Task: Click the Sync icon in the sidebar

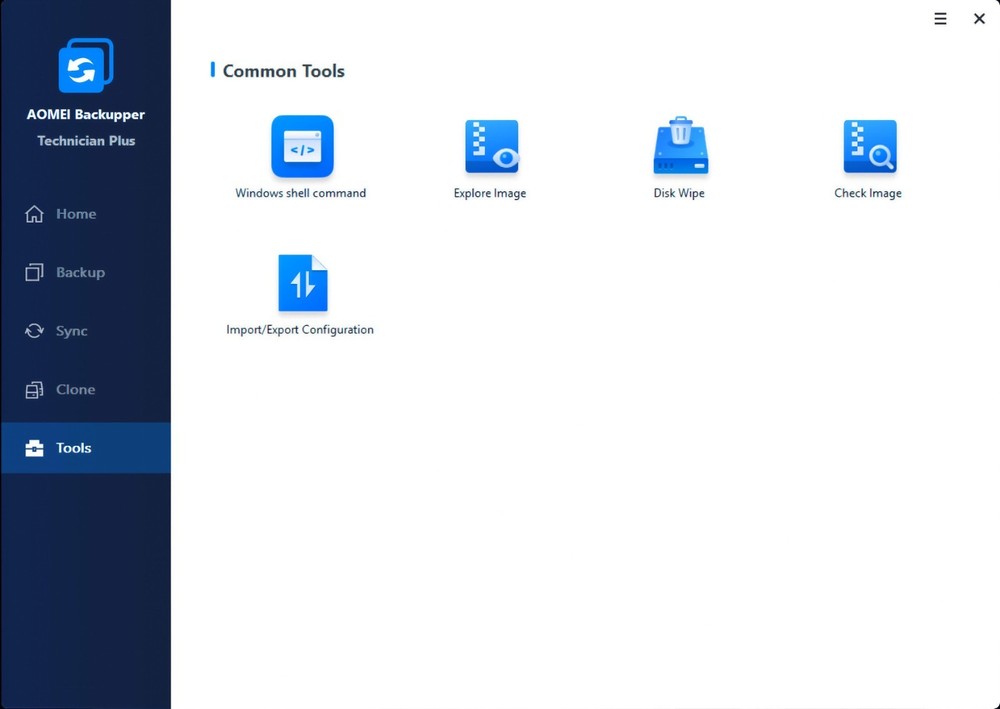Action: pyautogui.click(x=34, y=330)
